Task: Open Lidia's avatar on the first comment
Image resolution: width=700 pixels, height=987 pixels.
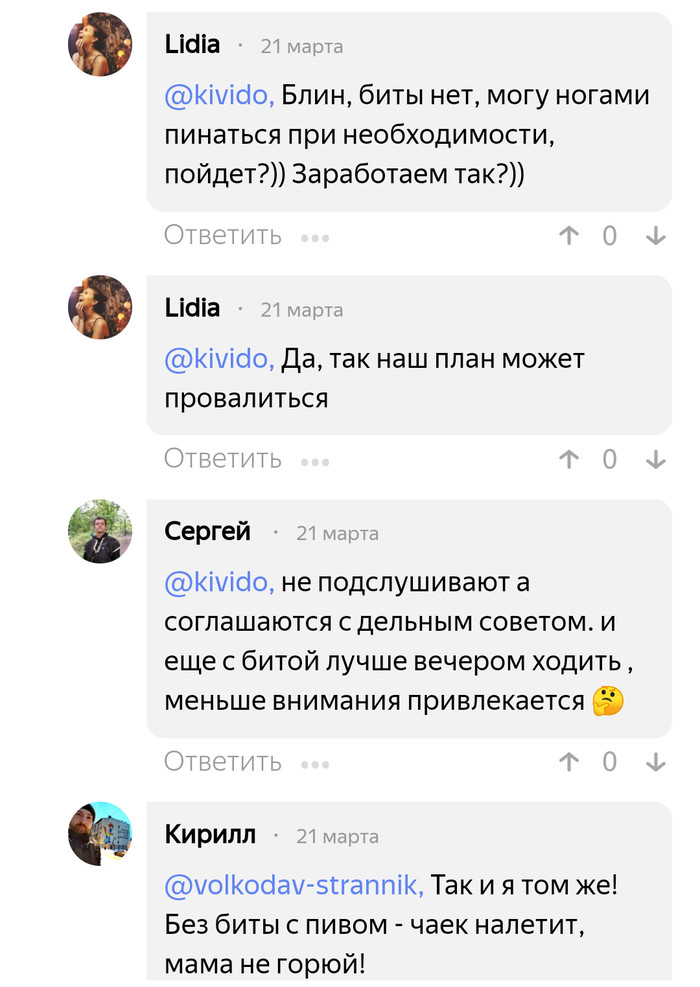Action: pos(100,45)
